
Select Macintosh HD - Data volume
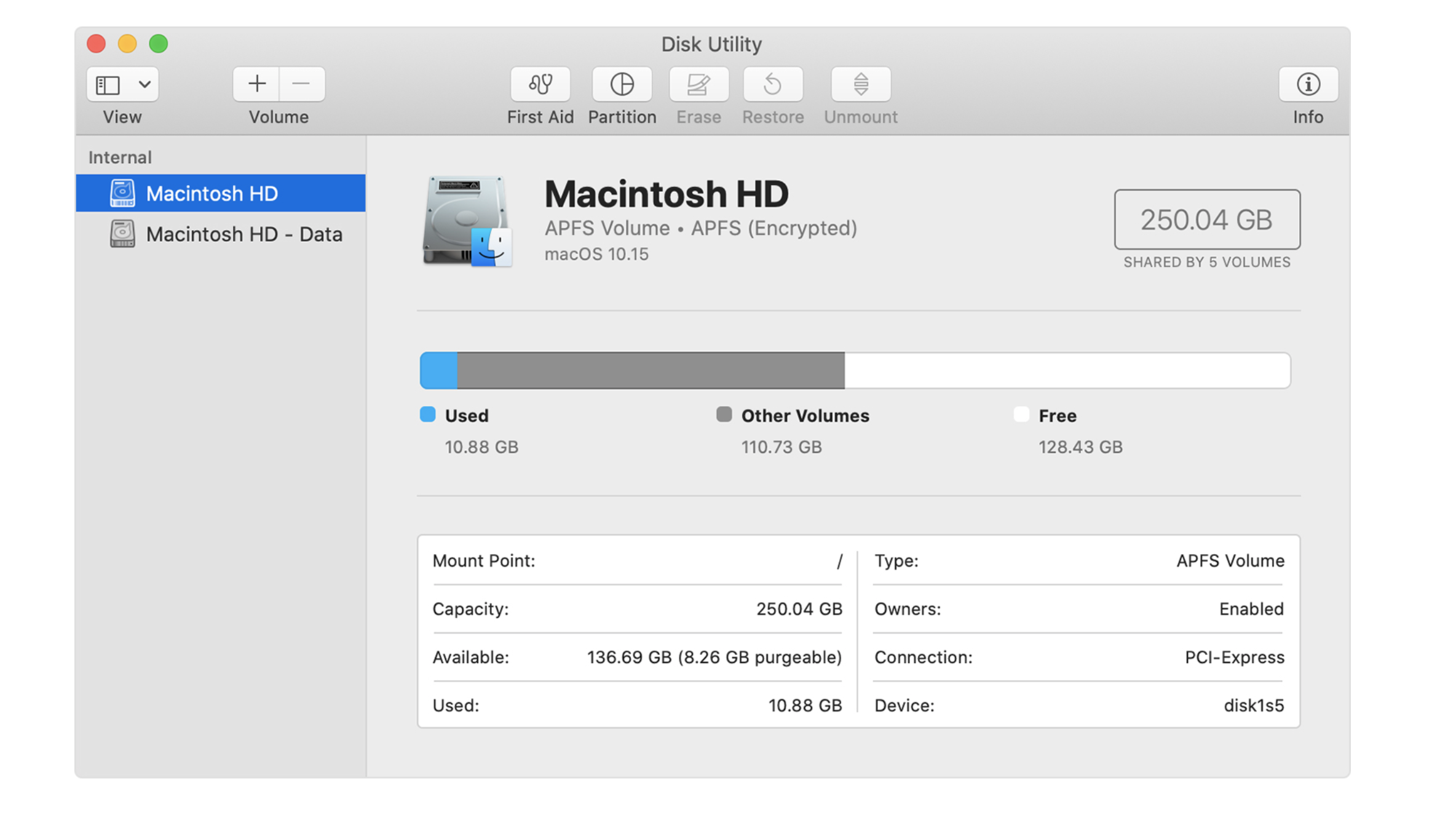point(243,234)
